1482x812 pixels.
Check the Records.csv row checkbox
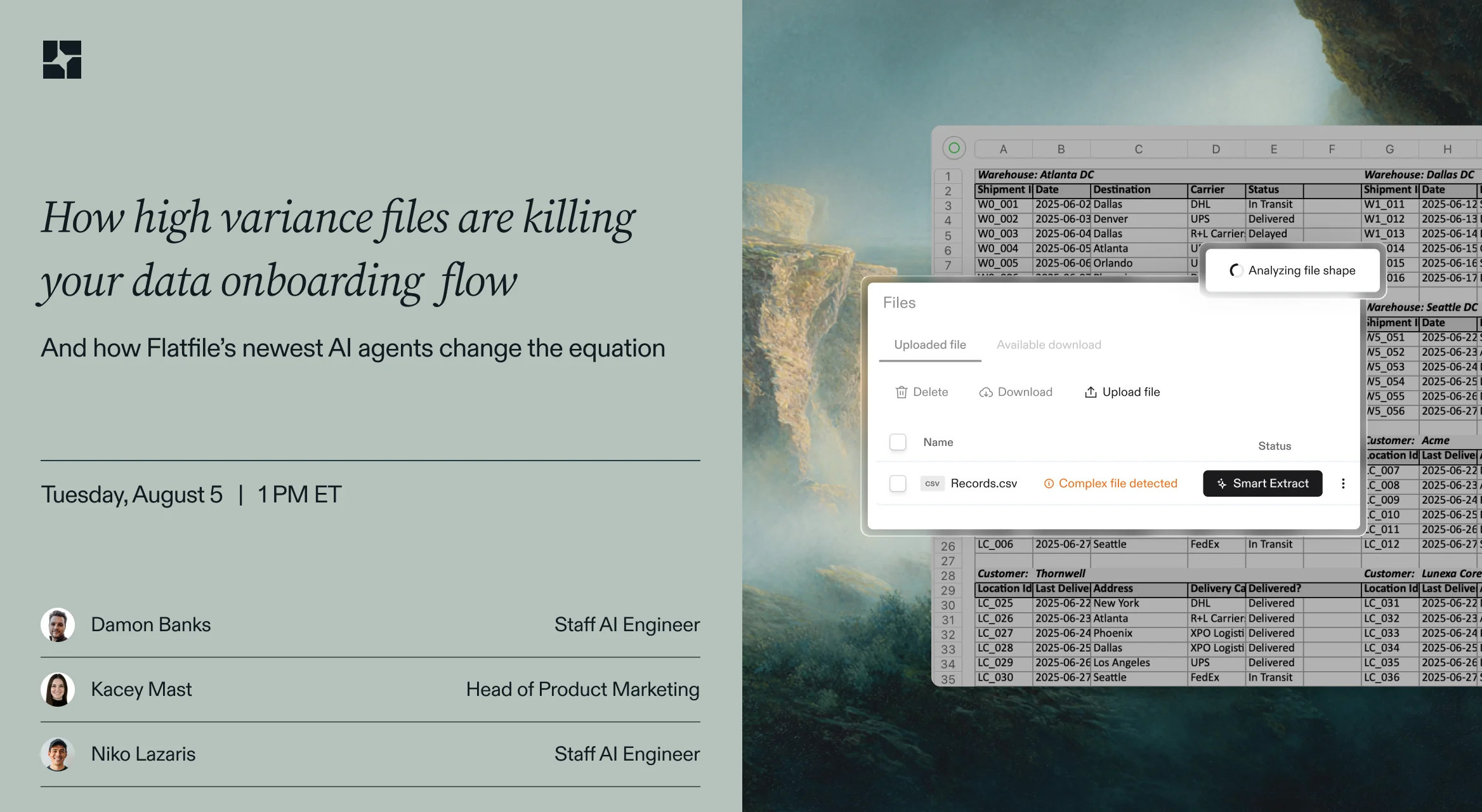[898, 483]
